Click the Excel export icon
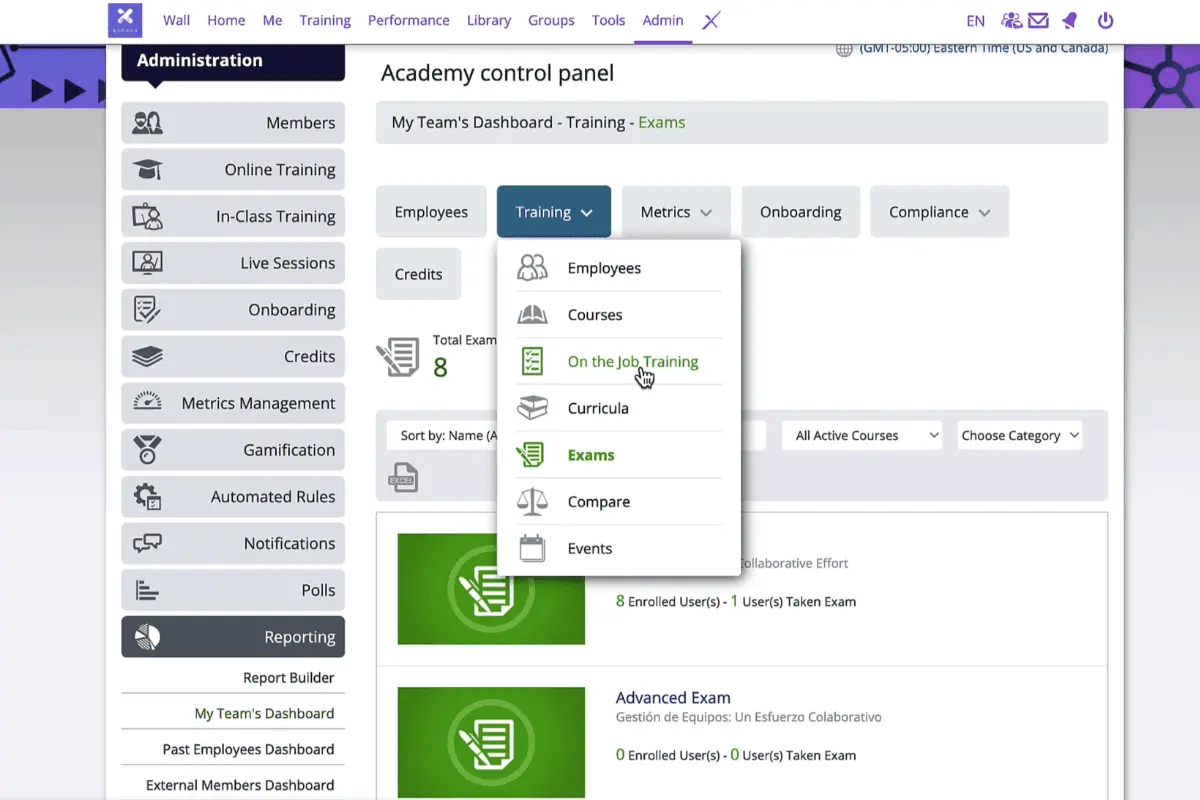The height and width of the screenshot is (800, 1200). (x=403, y=477)
